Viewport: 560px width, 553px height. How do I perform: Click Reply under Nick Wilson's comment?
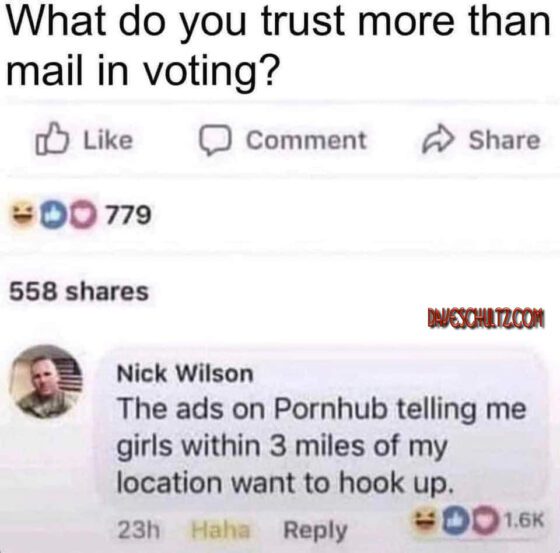pyautogui.click(x=315, y=531)
